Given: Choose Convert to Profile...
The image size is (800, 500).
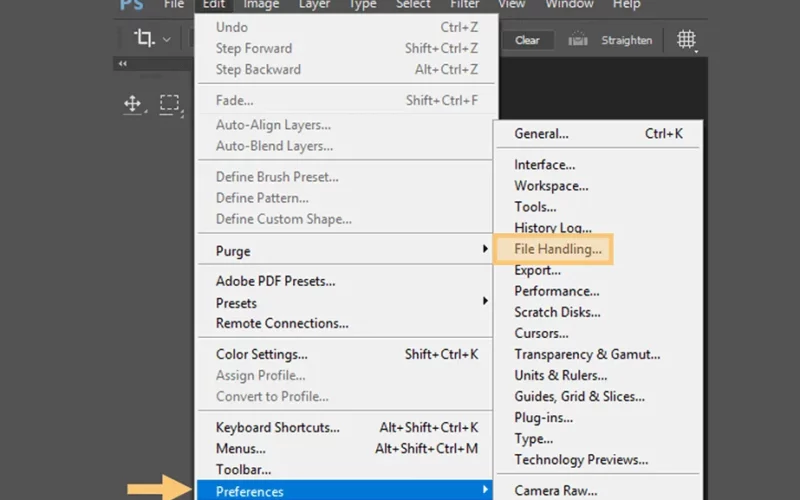Looking at the screenshot, I should [345, 396].
